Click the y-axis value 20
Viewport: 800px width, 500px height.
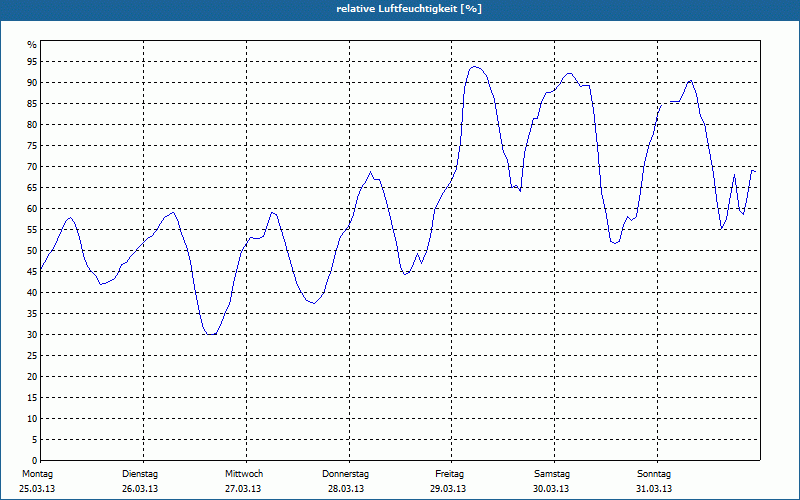click(32, 377)
